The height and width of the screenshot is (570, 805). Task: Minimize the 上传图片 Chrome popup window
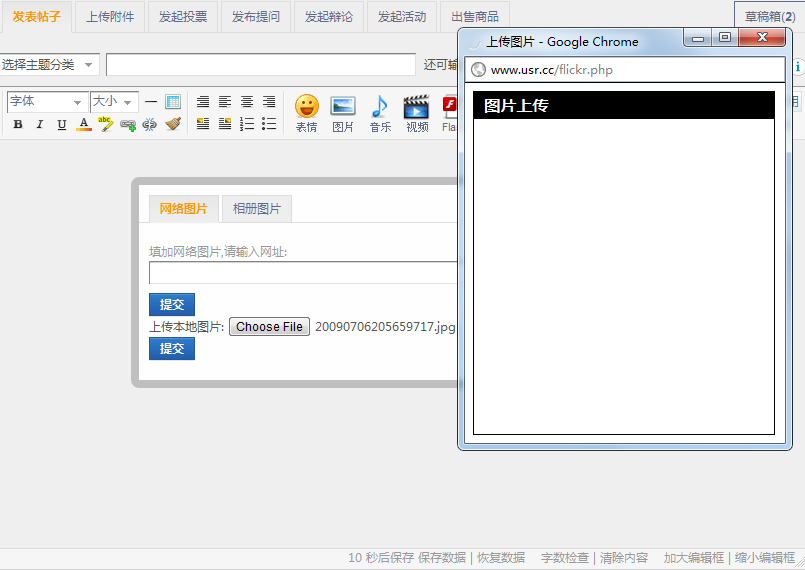click(x=698, y=37)
